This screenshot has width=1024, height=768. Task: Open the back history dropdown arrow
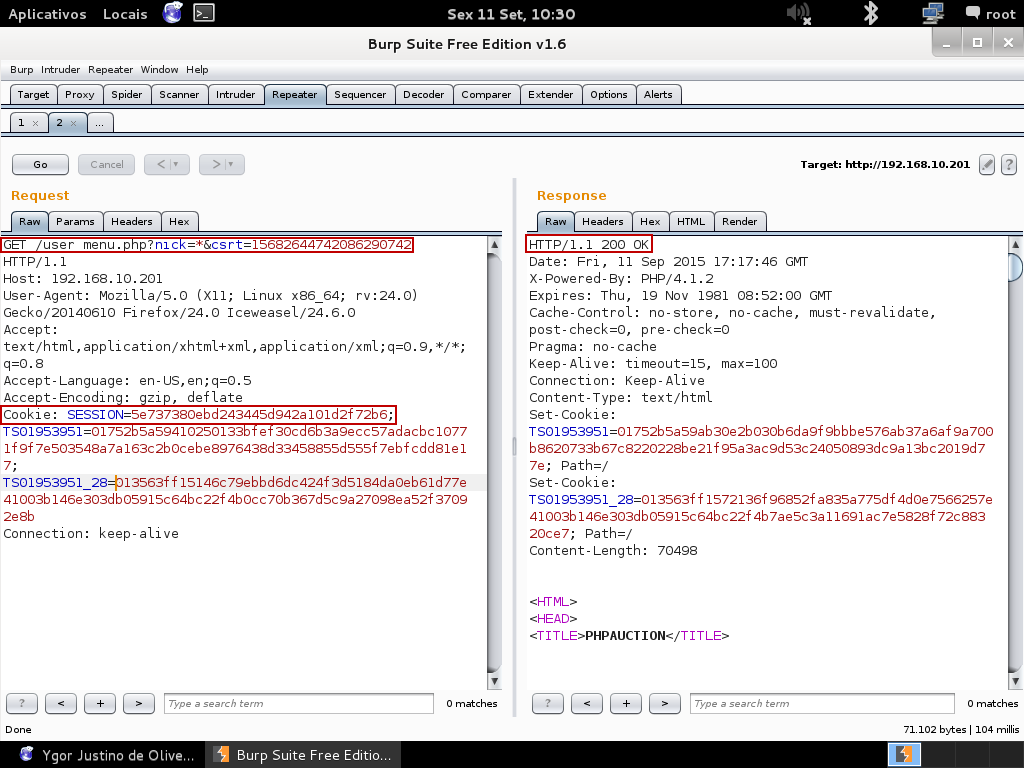(x=176, y=164)
